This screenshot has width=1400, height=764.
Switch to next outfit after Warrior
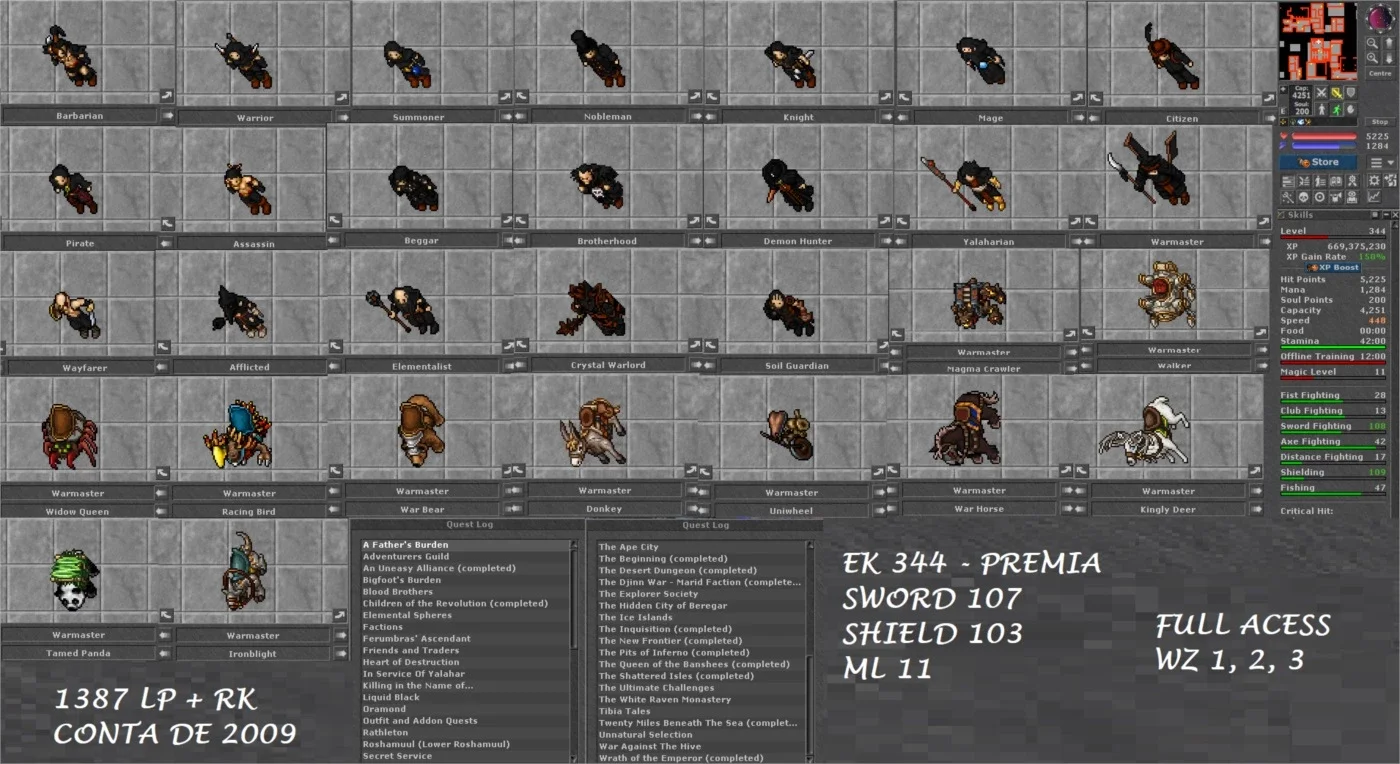pos(343,118)
